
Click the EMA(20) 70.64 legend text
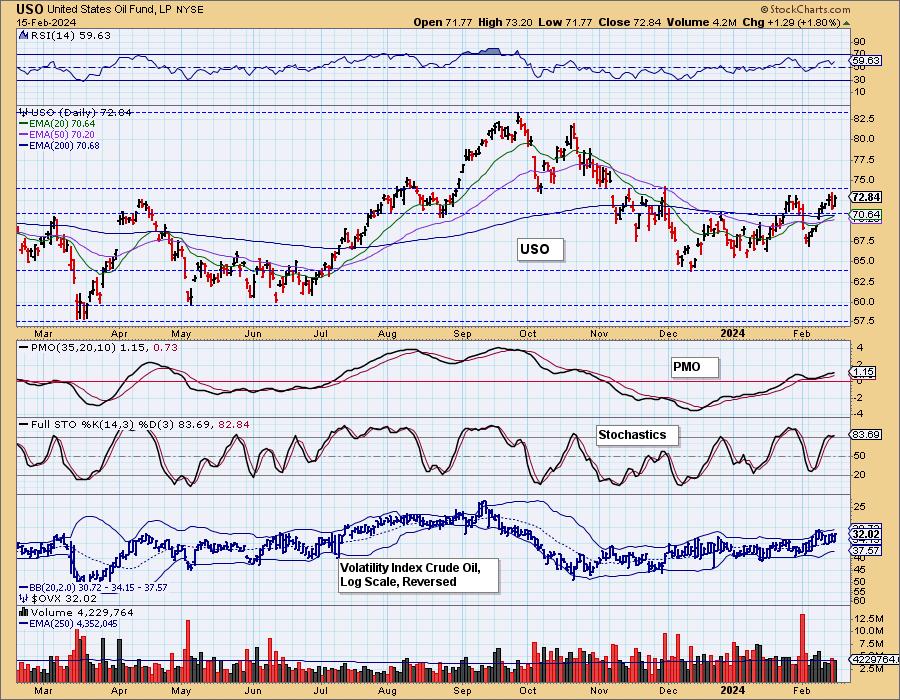62,123
